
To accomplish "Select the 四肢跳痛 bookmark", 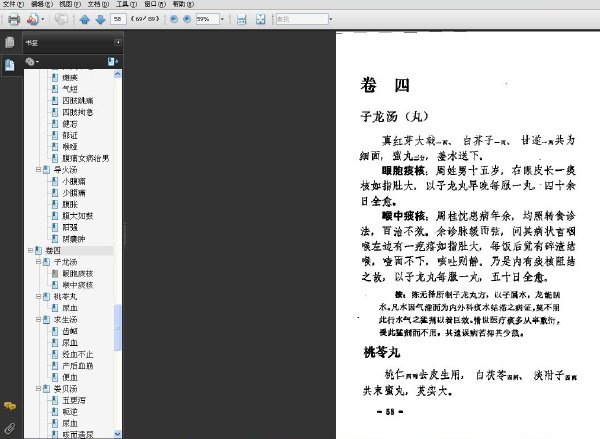I will pos(78,101).
